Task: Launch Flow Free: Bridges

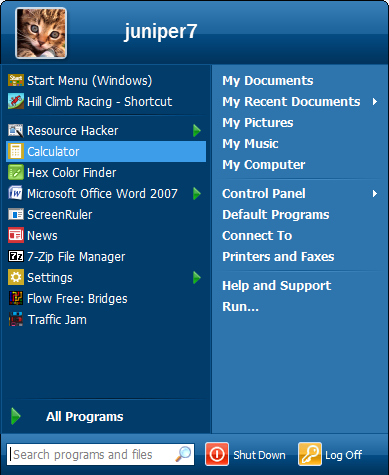Action: (x=106, y=298)
